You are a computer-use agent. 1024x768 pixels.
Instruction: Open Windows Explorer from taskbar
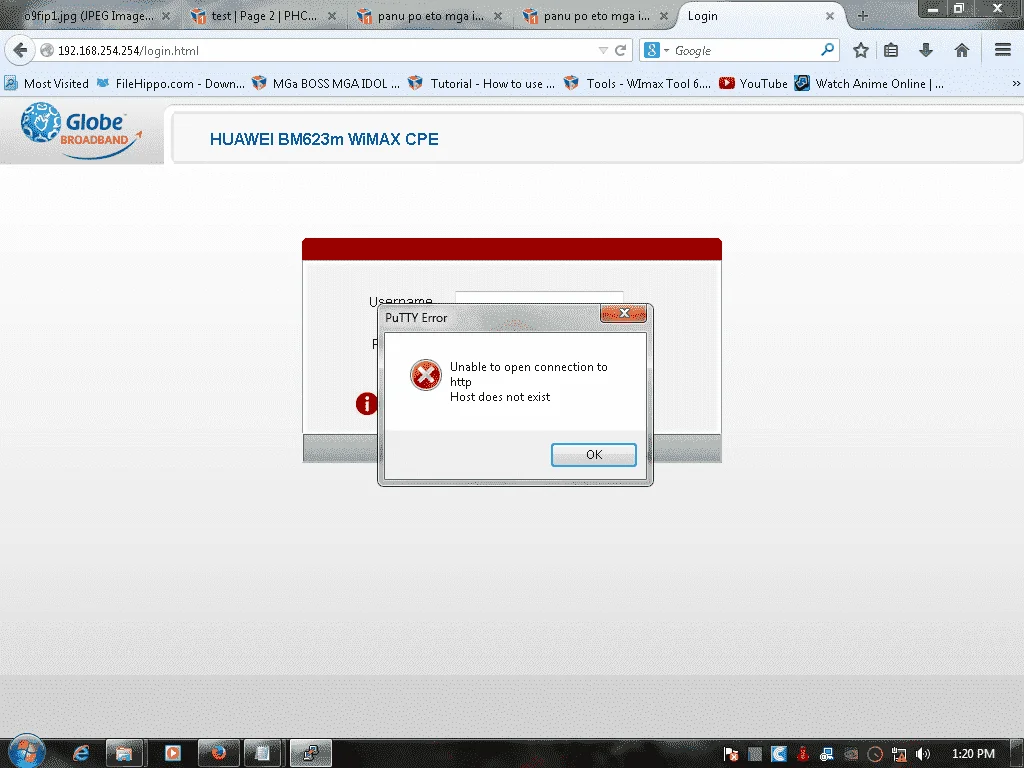coord(124,754)
